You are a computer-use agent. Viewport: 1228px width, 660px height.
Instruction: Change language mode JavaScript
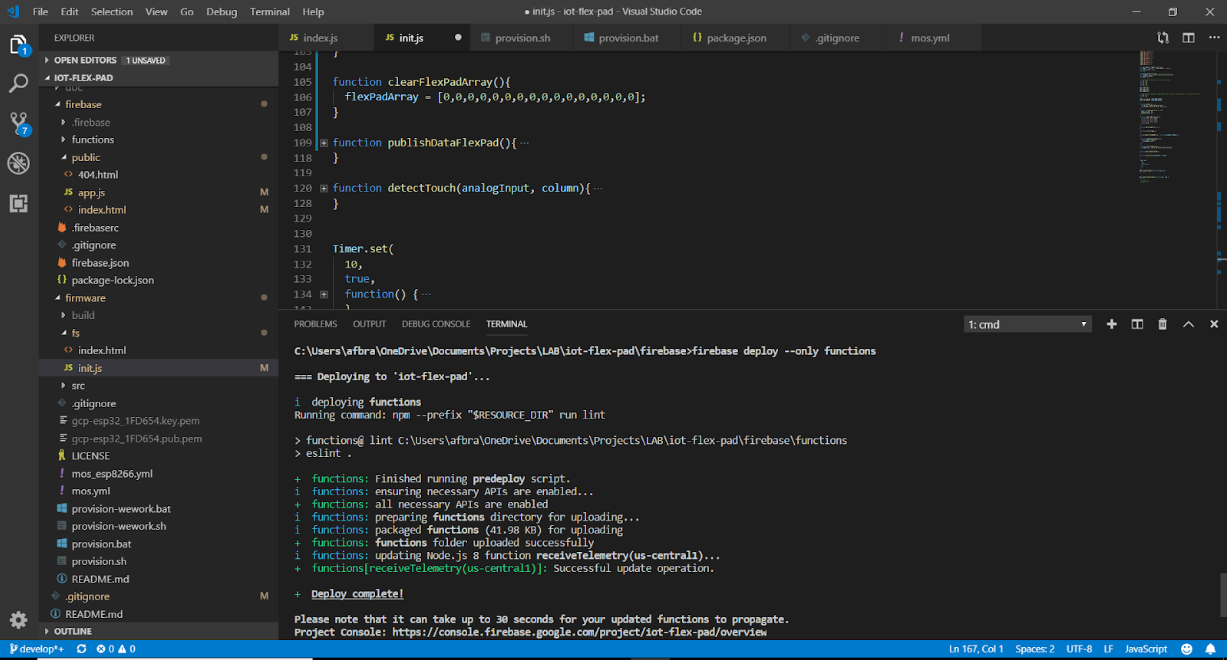[x=1145, y=649]
